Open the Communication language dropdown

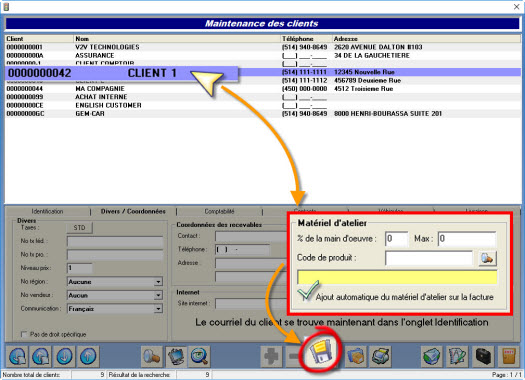pyautogui.click(x=158, y=309)
